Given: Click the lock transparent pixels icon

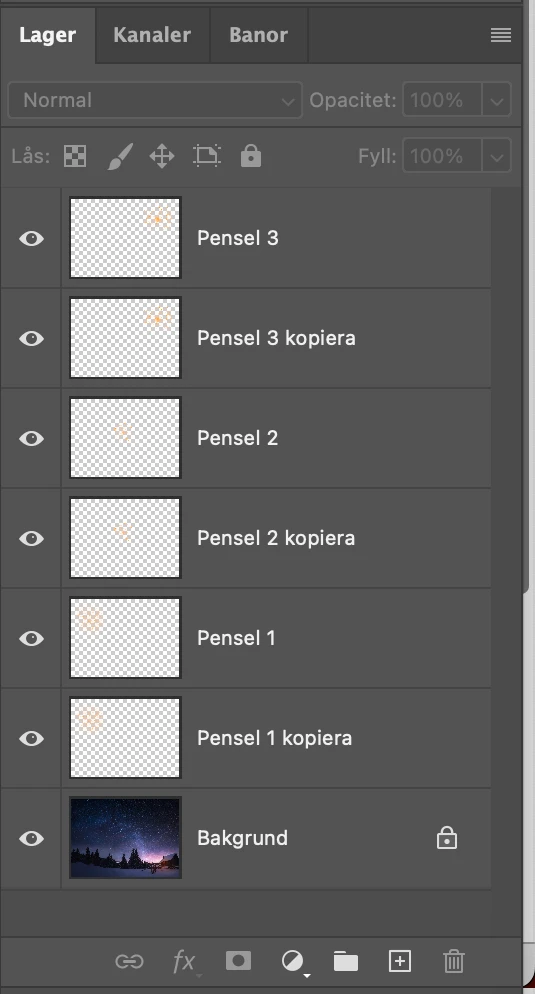Looking at the screenshot, I should [x=75, y=156].
